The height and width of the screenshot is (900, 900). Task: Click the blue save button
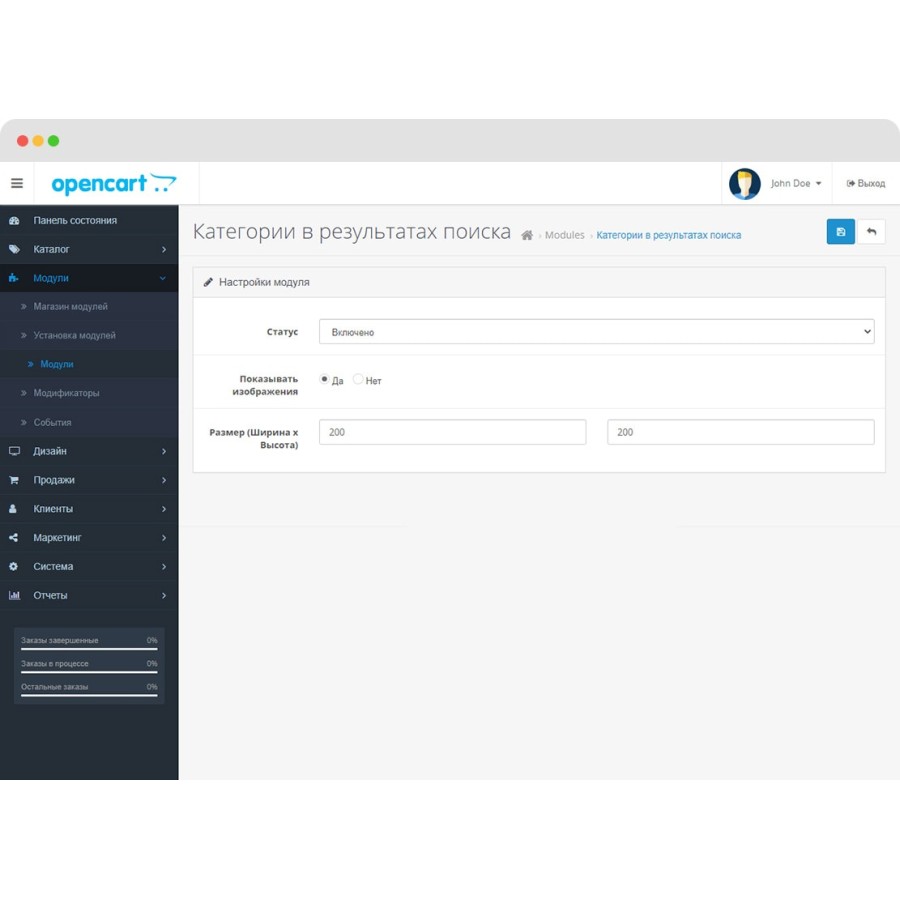(840, 232)
